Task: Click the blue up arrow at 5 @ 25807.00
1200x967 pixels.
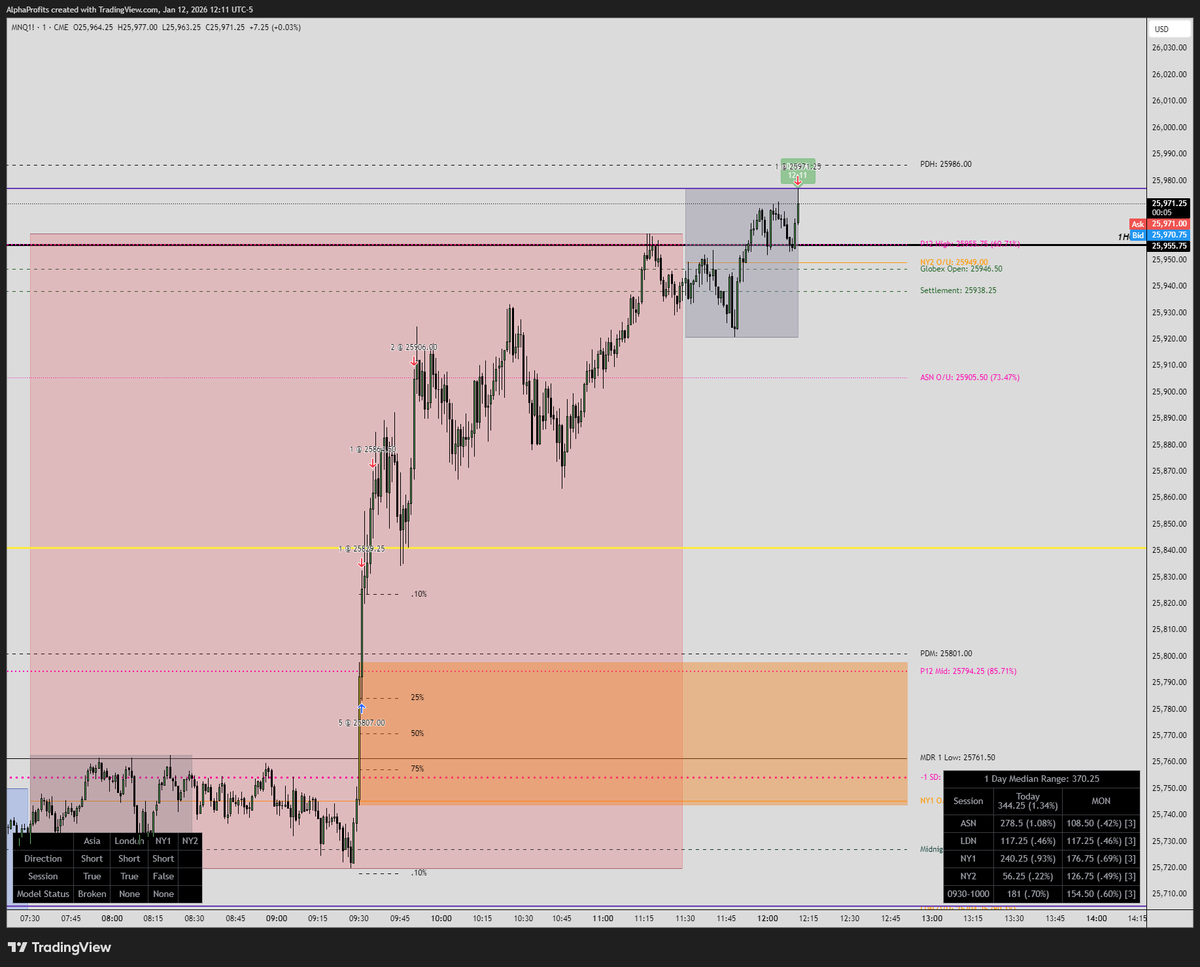Action: click(x=362, y=706)
